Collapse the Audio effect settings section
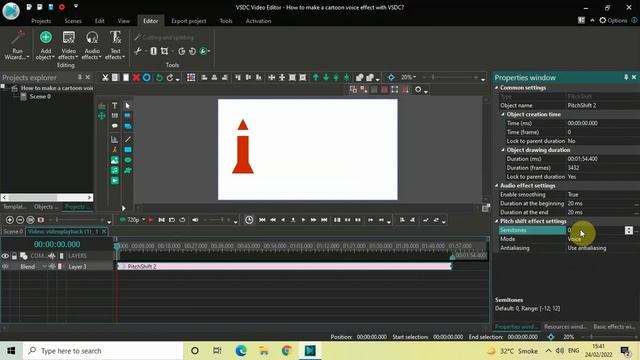The image size is (640, 360). pos(497,186)
